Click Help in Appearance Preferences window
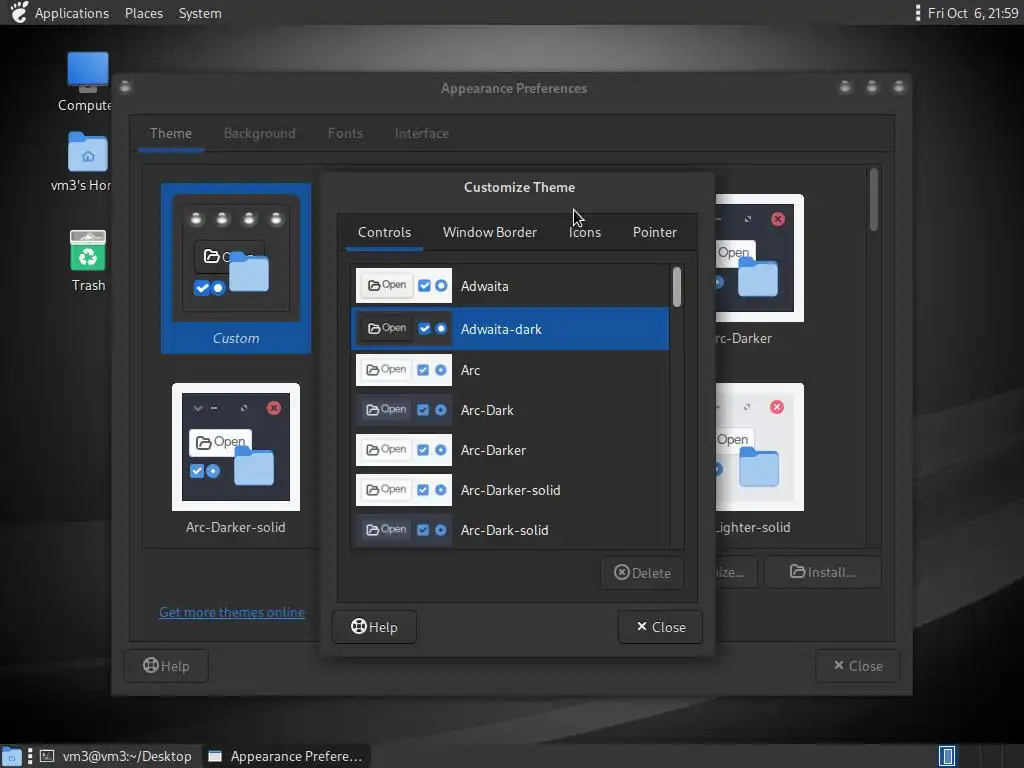Viewport: 1024px width, 768px height. click(x=167, y=666)
